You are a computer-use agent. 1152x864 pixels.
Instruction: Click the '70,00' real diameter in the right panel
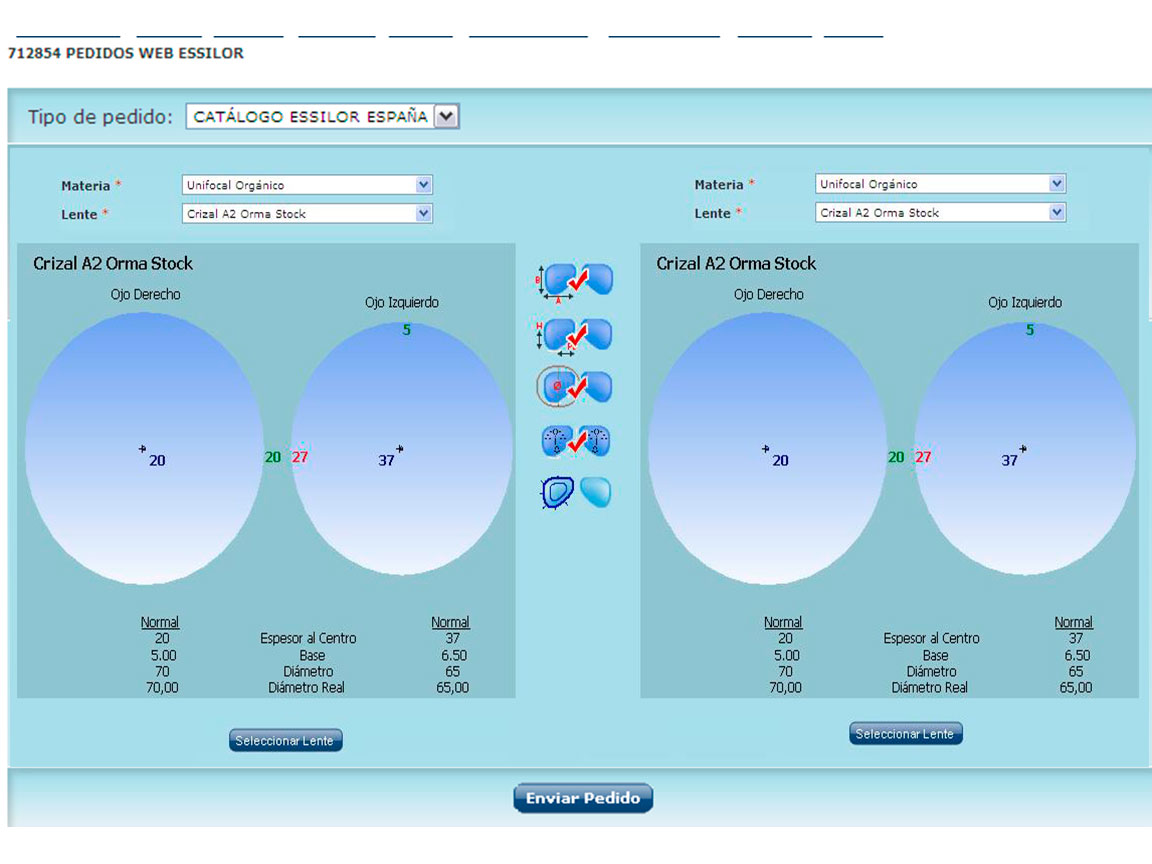point(785,688)
